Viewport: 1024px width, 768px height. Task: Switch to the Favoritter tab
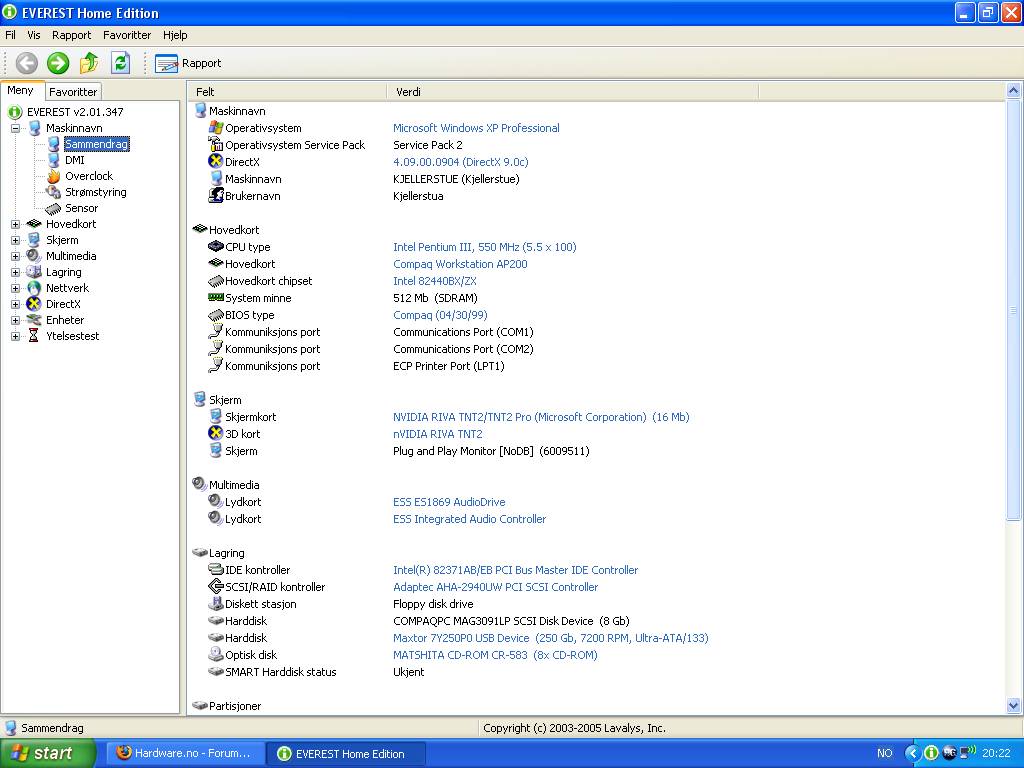point(73,92)
